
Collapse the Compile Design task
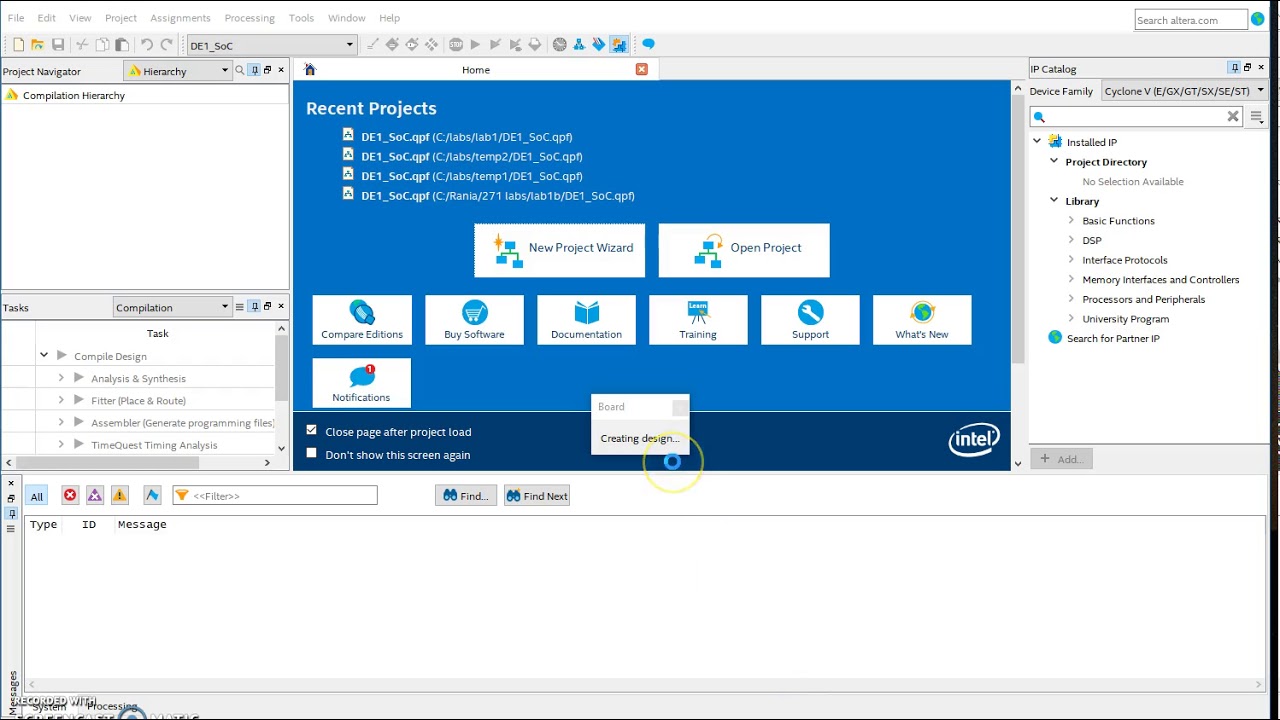click(44, 355)
